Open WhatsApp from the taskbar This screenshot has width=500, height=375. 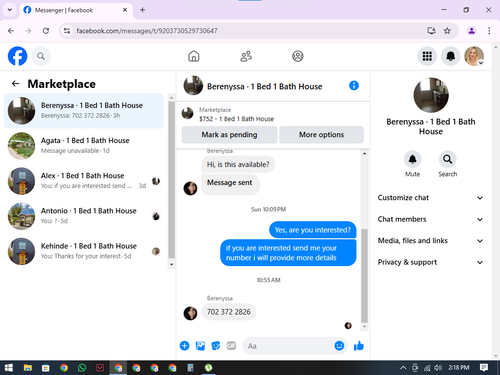(x=82, y=368)
